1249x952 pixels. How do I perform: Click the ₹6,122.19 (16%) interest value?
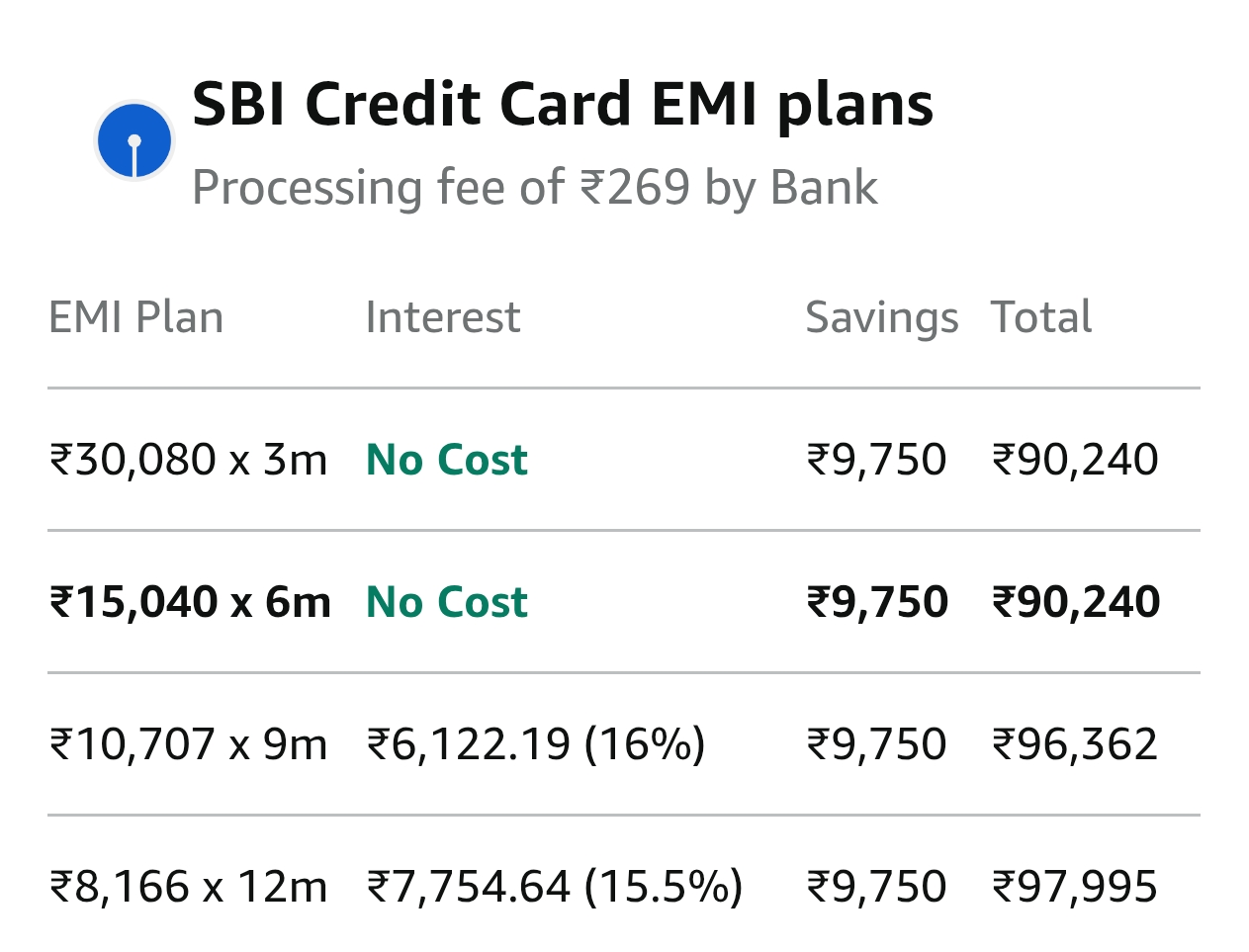[x=536, y=744]
